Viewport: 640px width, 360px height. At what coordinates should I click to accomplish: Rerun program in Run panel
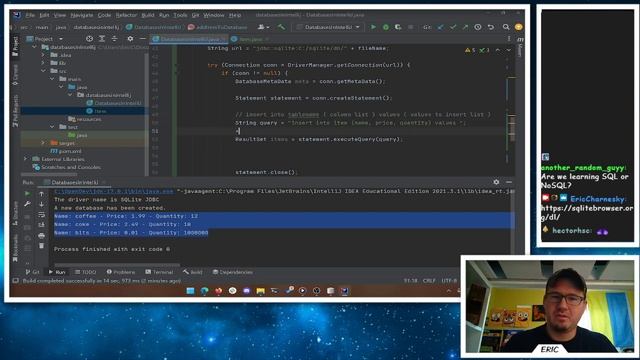coord(27,193)
